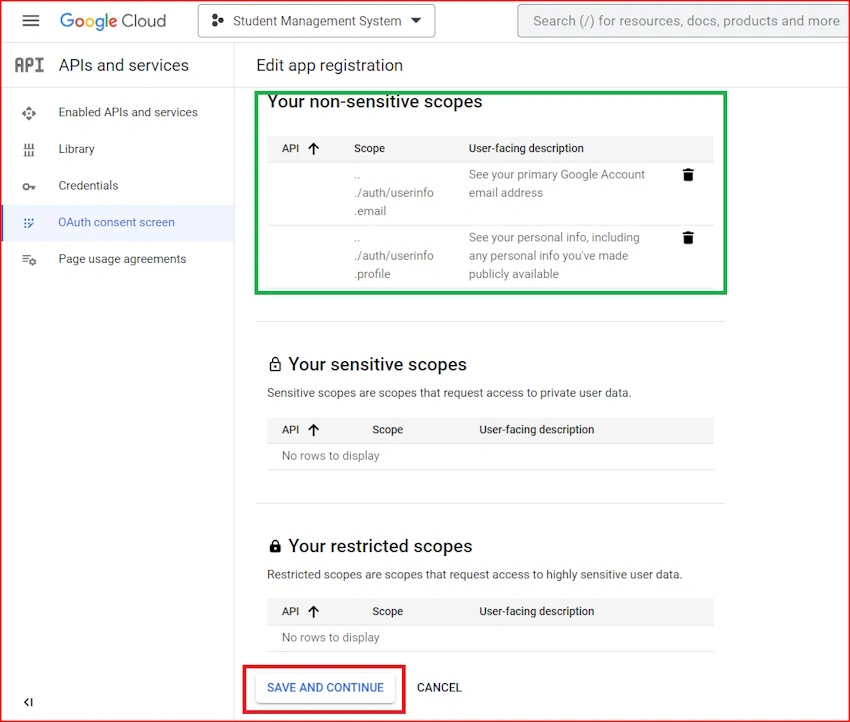Click User-facing description header in sensitive table
This screenshot has height=722, width=850.
pos(536,429)
